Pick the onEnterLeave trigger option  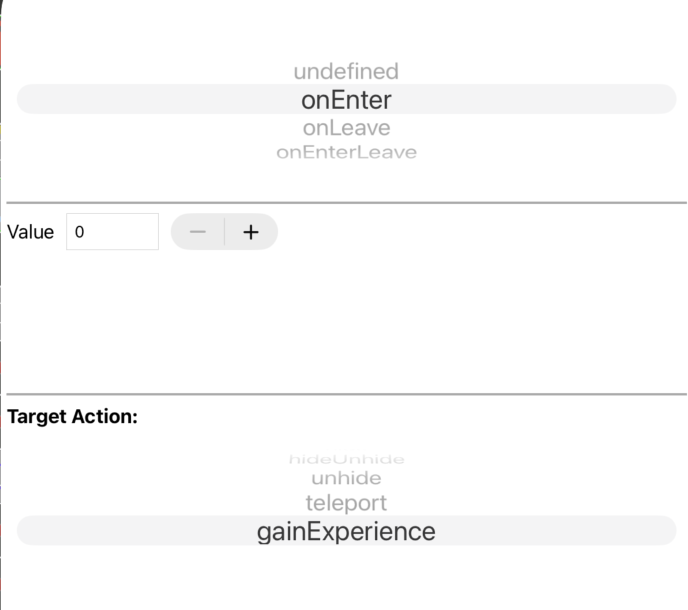(346, 152)
